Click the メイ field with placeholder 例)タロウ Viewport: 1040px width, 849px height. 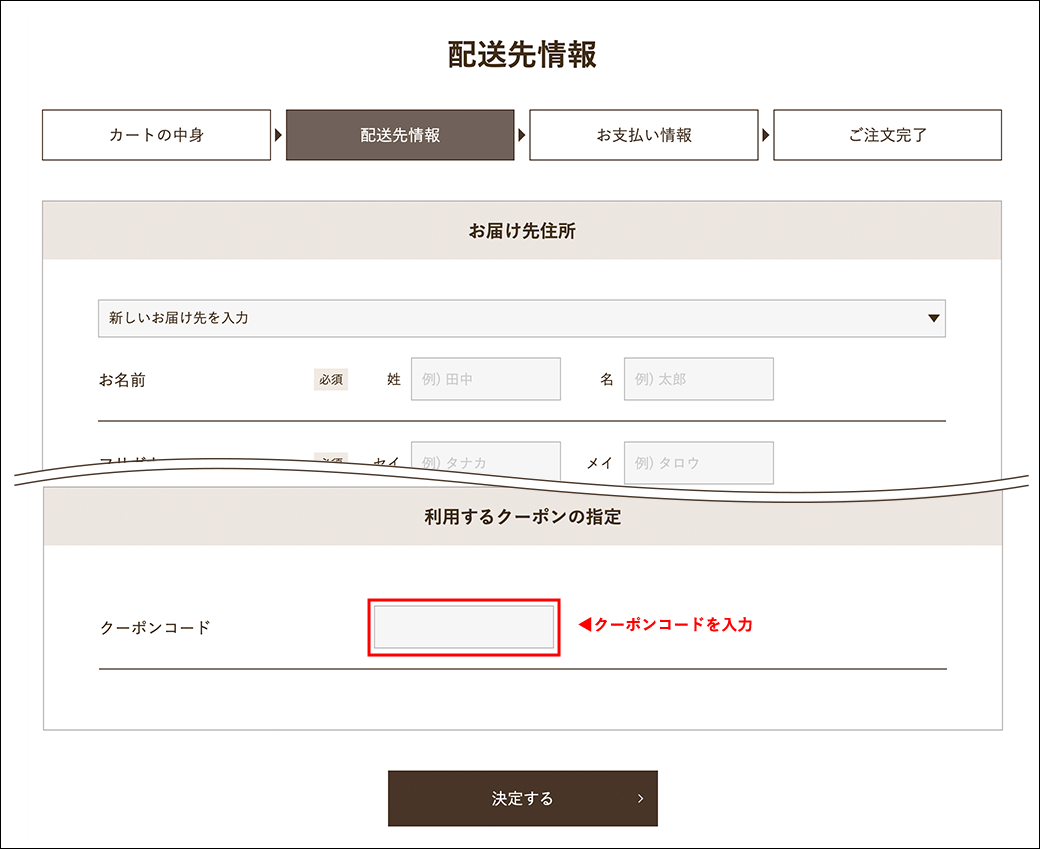point(698,462)
